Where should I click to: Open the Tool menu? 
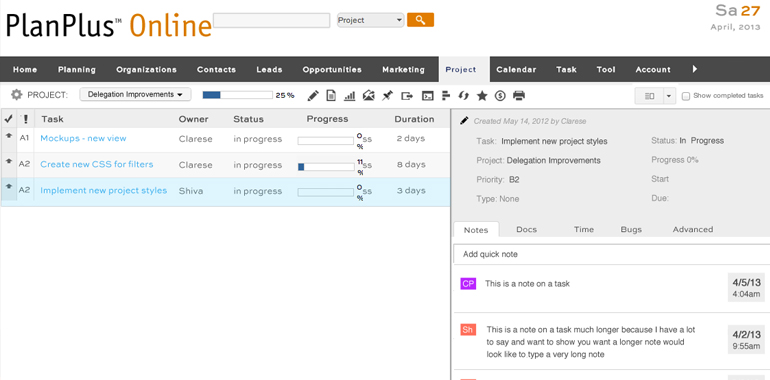point(606,70)
